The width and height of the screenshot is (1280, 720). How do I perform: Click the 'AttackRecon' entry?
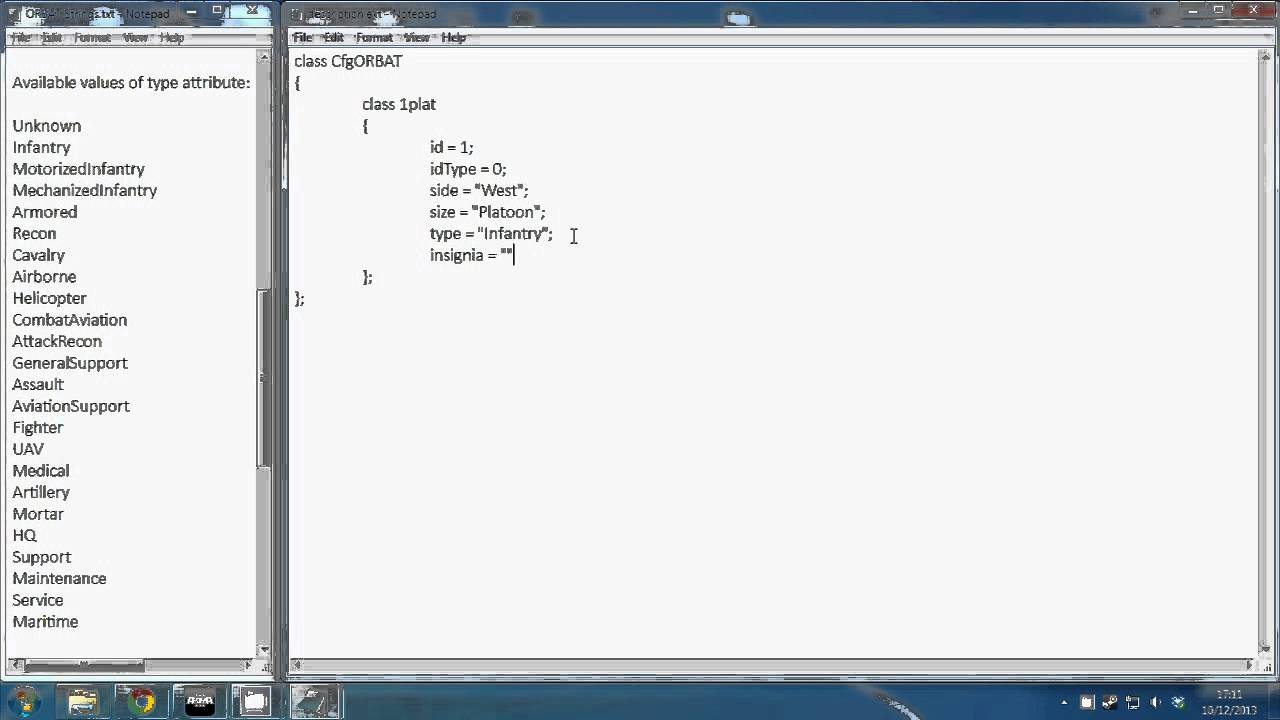coord(57,341)
